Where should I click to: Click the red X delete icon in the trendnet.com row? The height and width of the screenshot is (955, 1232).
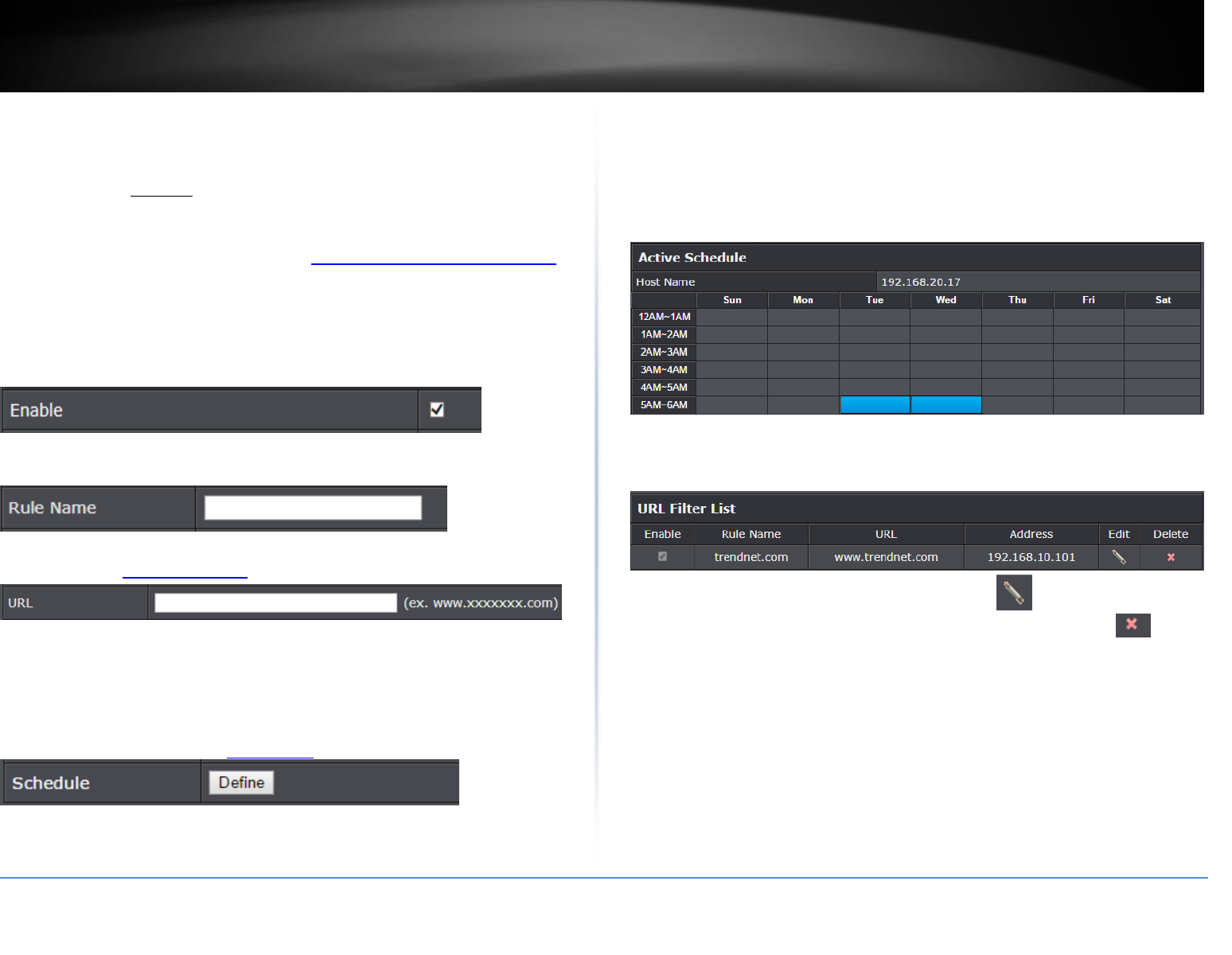click(1171, 557)
